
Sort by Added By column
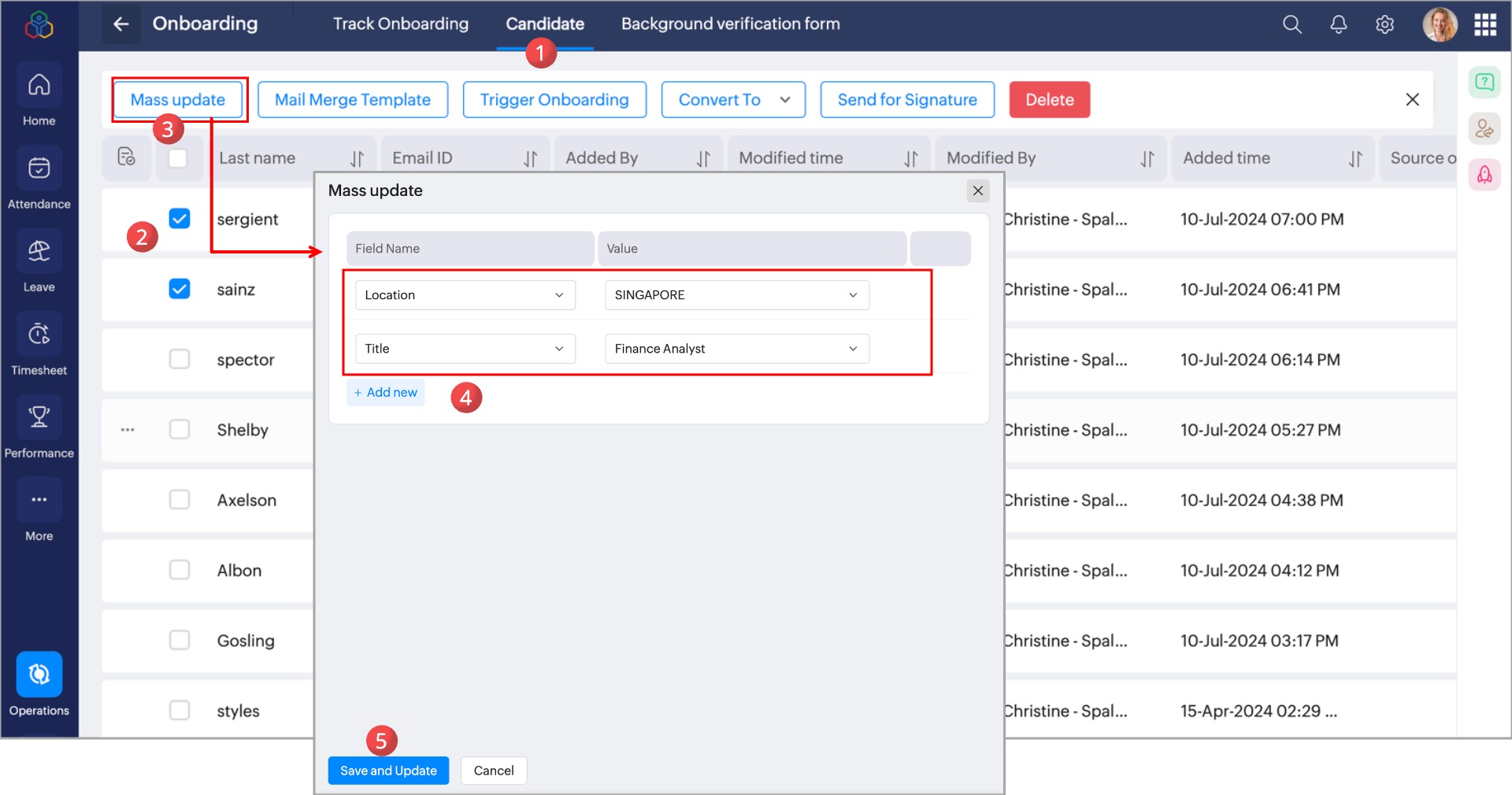[x=703, y=158]
